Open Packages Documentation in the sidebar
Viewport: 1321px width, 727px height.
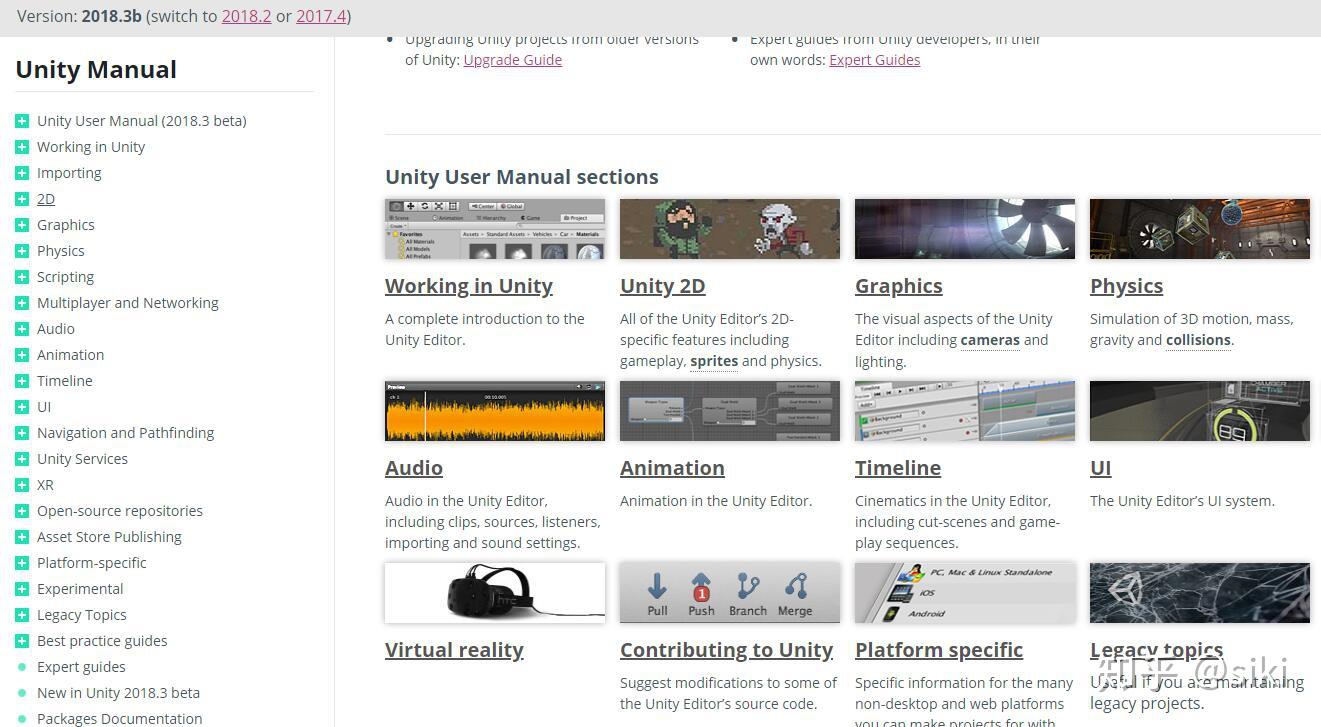coord(119,719)
